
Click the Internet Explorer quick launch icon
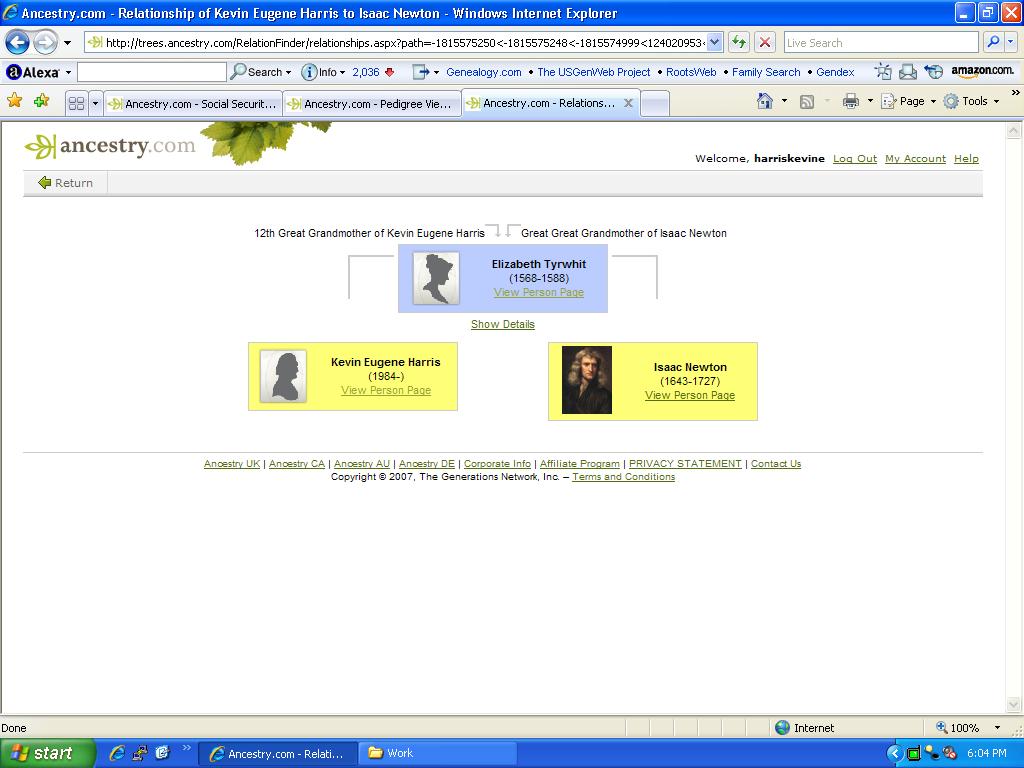point(118,753)
